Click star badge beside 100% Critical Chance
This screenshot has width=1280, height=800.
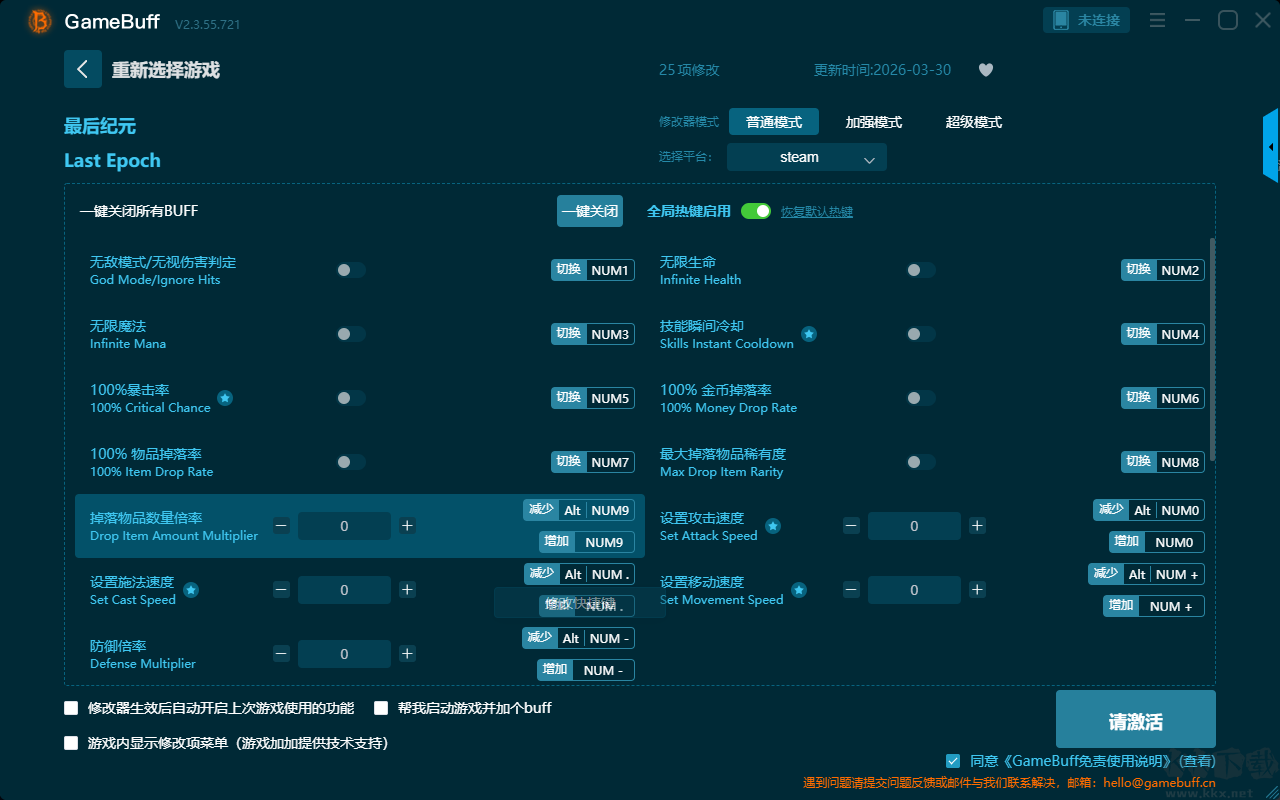pos(225,398)
